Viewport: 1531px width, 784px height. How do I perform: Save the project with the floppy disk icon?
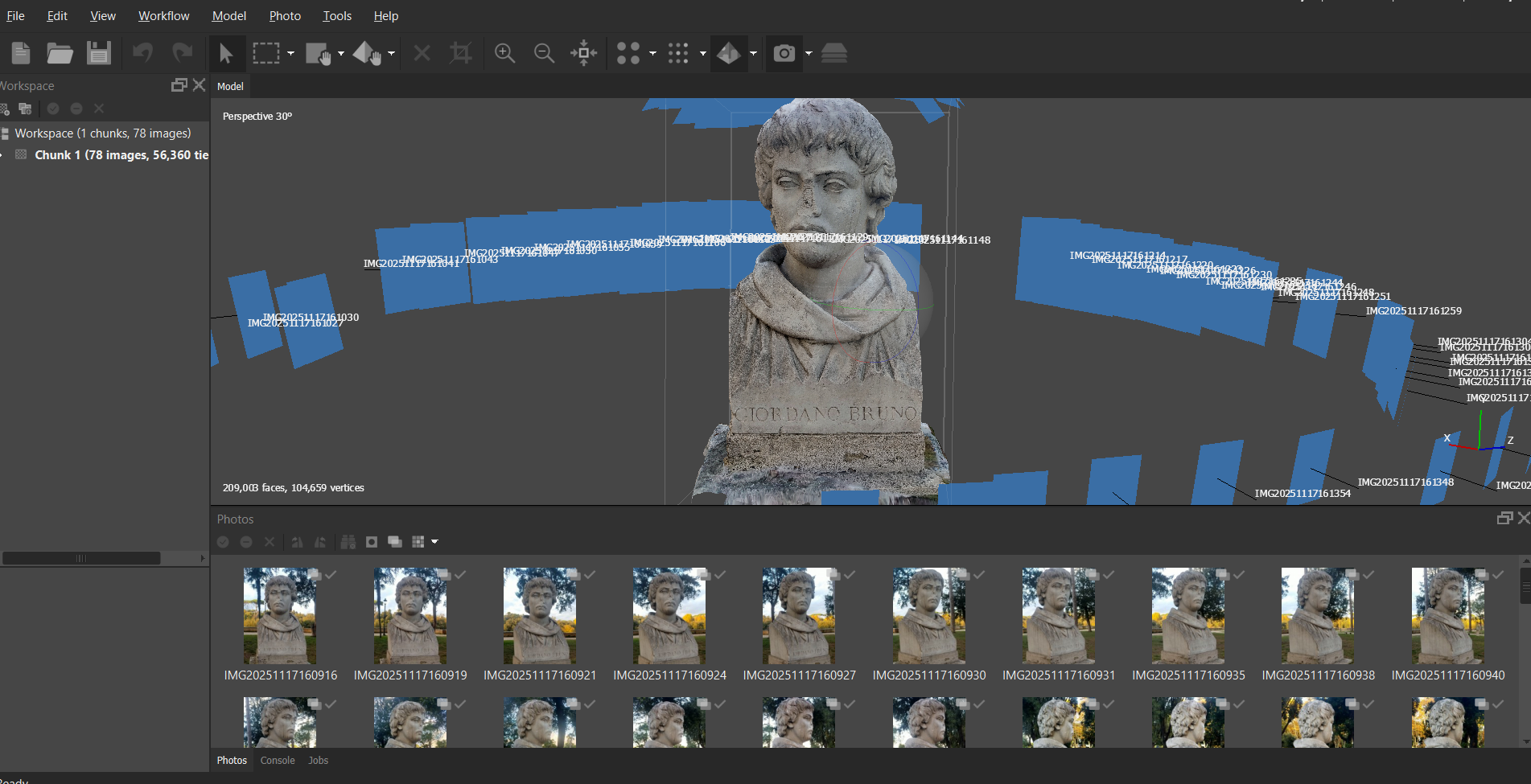pyautogui.click(x=98, y=53)
